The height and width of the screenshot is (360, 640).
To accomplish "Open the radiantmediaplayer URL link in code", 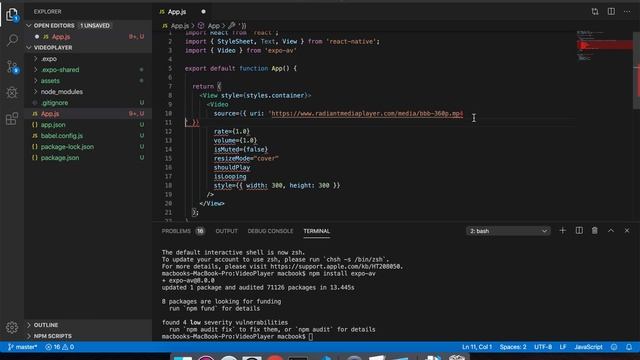I will click(367, 113).
